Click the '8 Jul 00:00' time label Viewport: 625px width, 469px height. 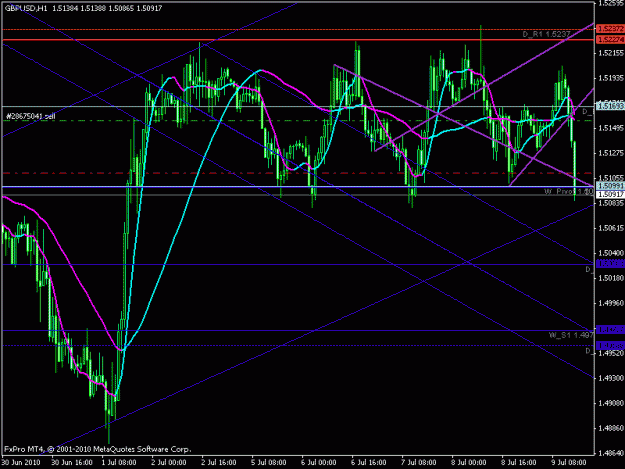(469, 462)
